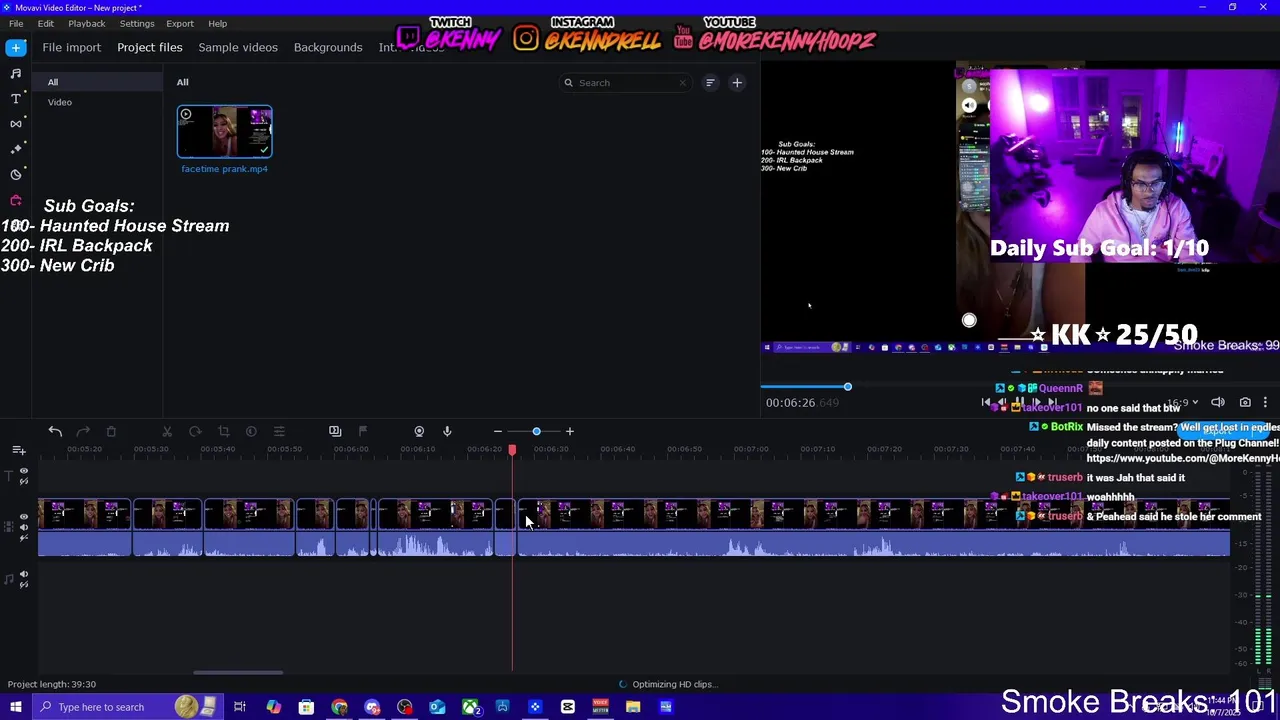Select the Crop tool in timeline toolbar
The width and height of the screenshot is (1280, 720).
[223, 431]
